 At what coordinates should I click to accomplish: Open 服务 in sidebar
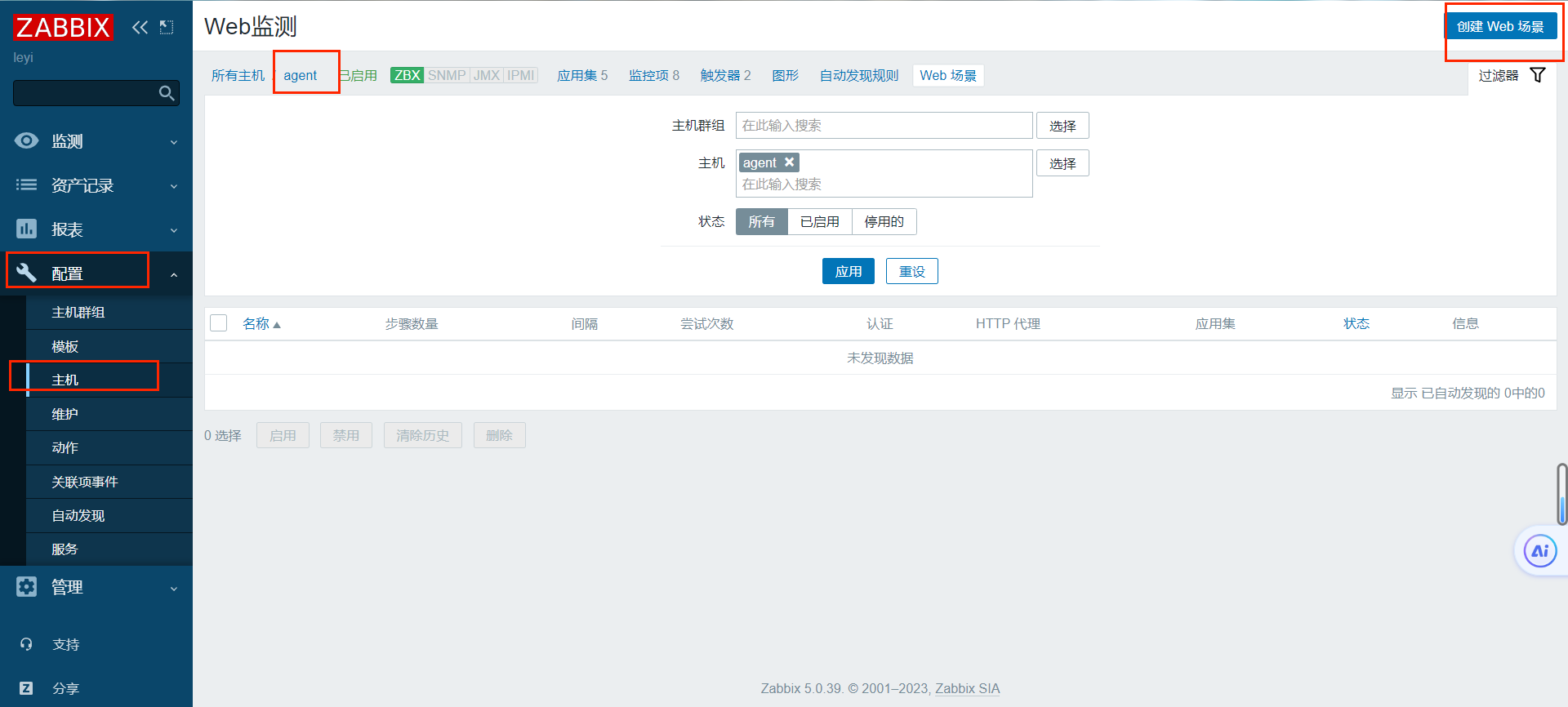point(109,549)
